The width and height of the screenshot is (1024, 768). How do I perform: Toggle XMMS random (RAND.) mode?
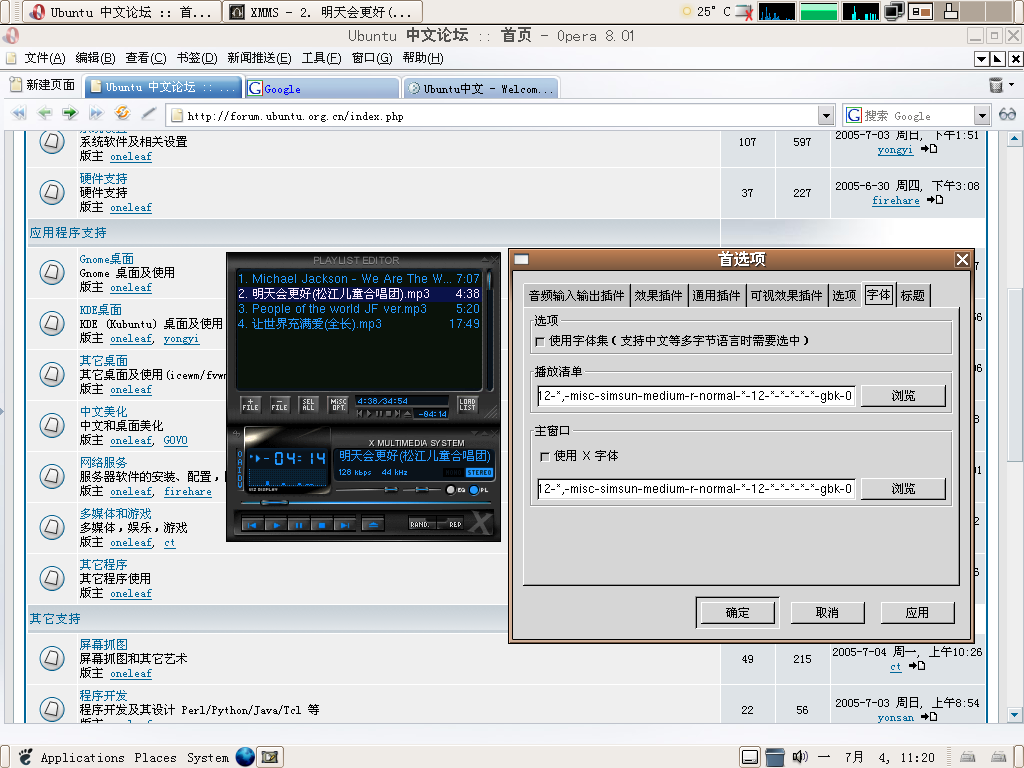tap(421, 524)
